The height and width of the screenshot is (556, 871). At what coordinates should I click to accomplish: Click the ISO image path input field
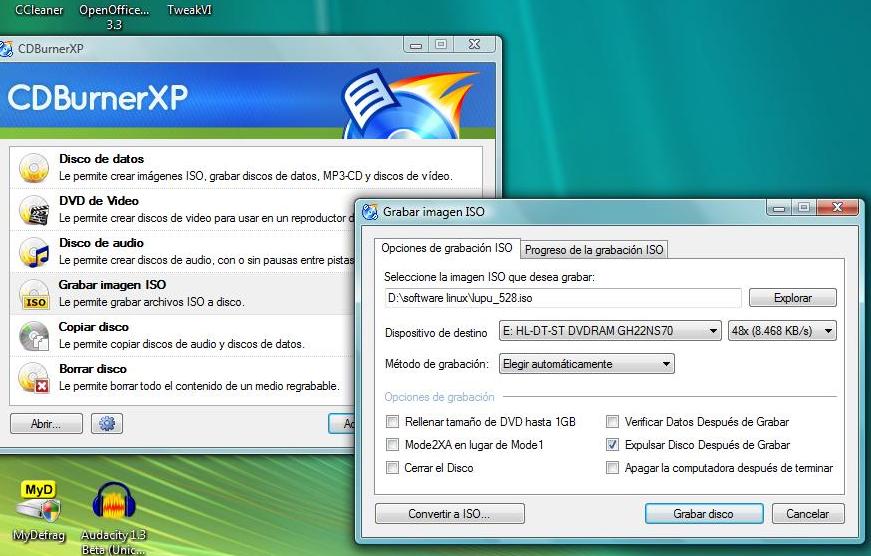pos(563,298)
